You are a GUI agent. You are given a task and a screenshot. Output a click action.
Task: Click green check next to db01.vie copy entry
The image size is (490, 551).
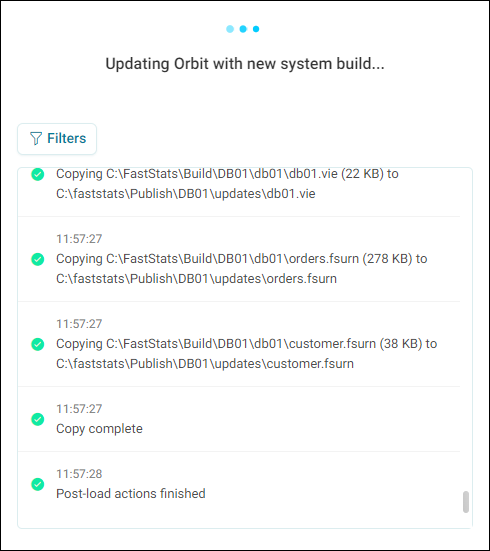[x=38, y=174]
